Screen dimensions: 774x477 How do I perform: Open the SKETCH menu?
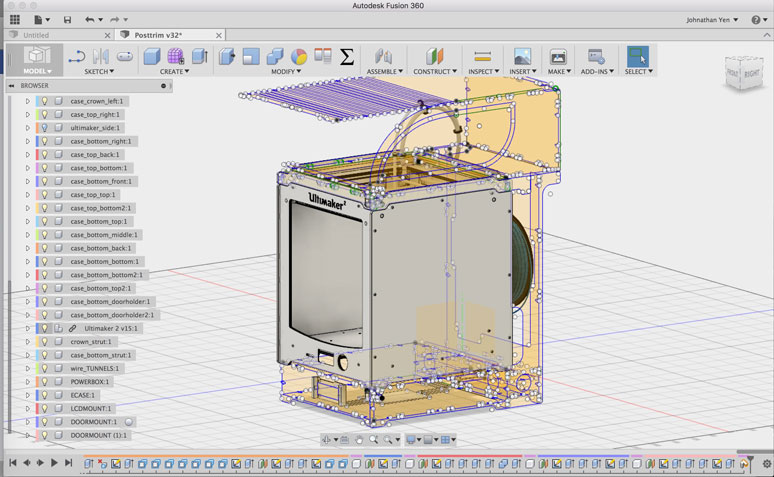99,72
